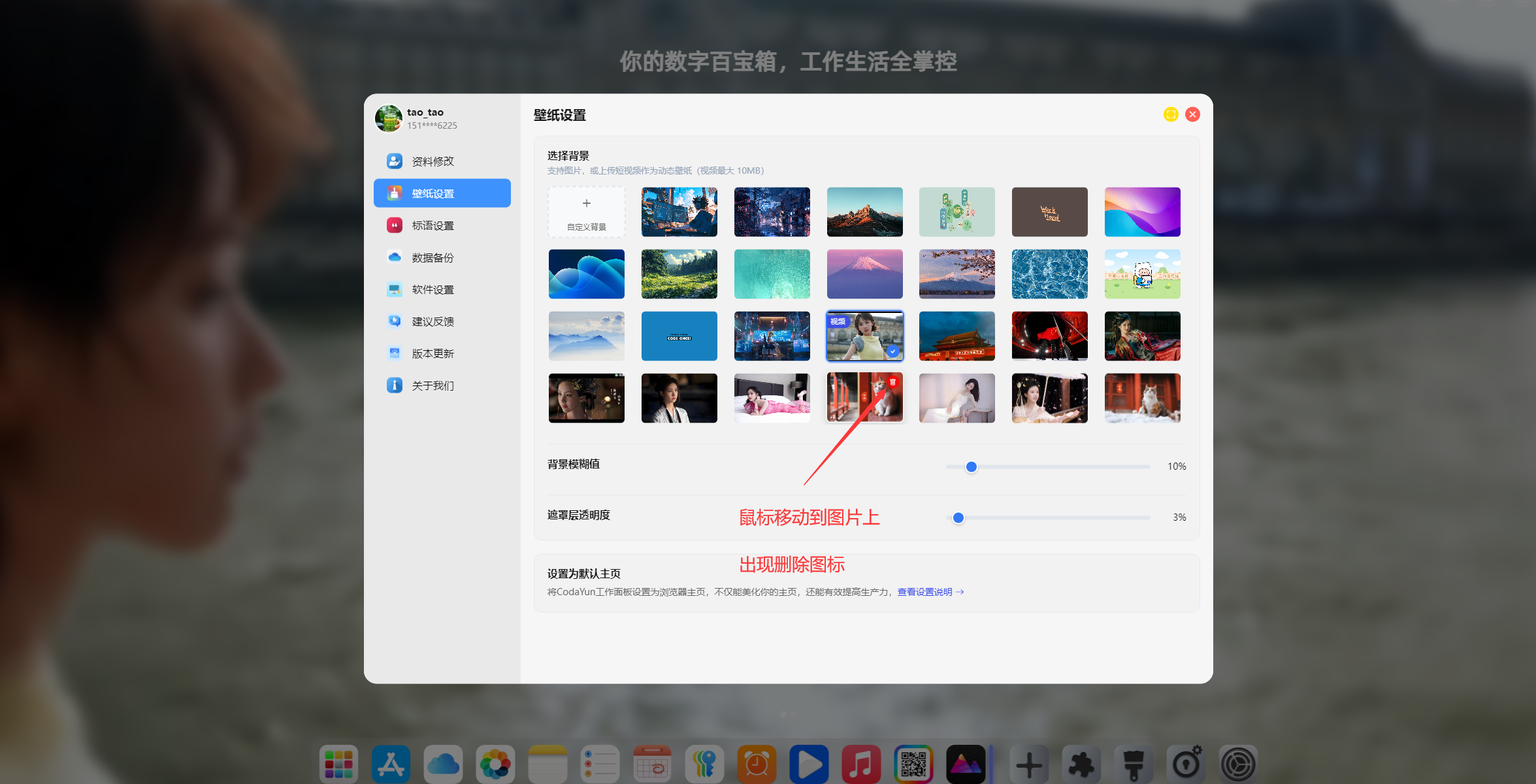Open the red Music dock icon

(x=861, y=764)
